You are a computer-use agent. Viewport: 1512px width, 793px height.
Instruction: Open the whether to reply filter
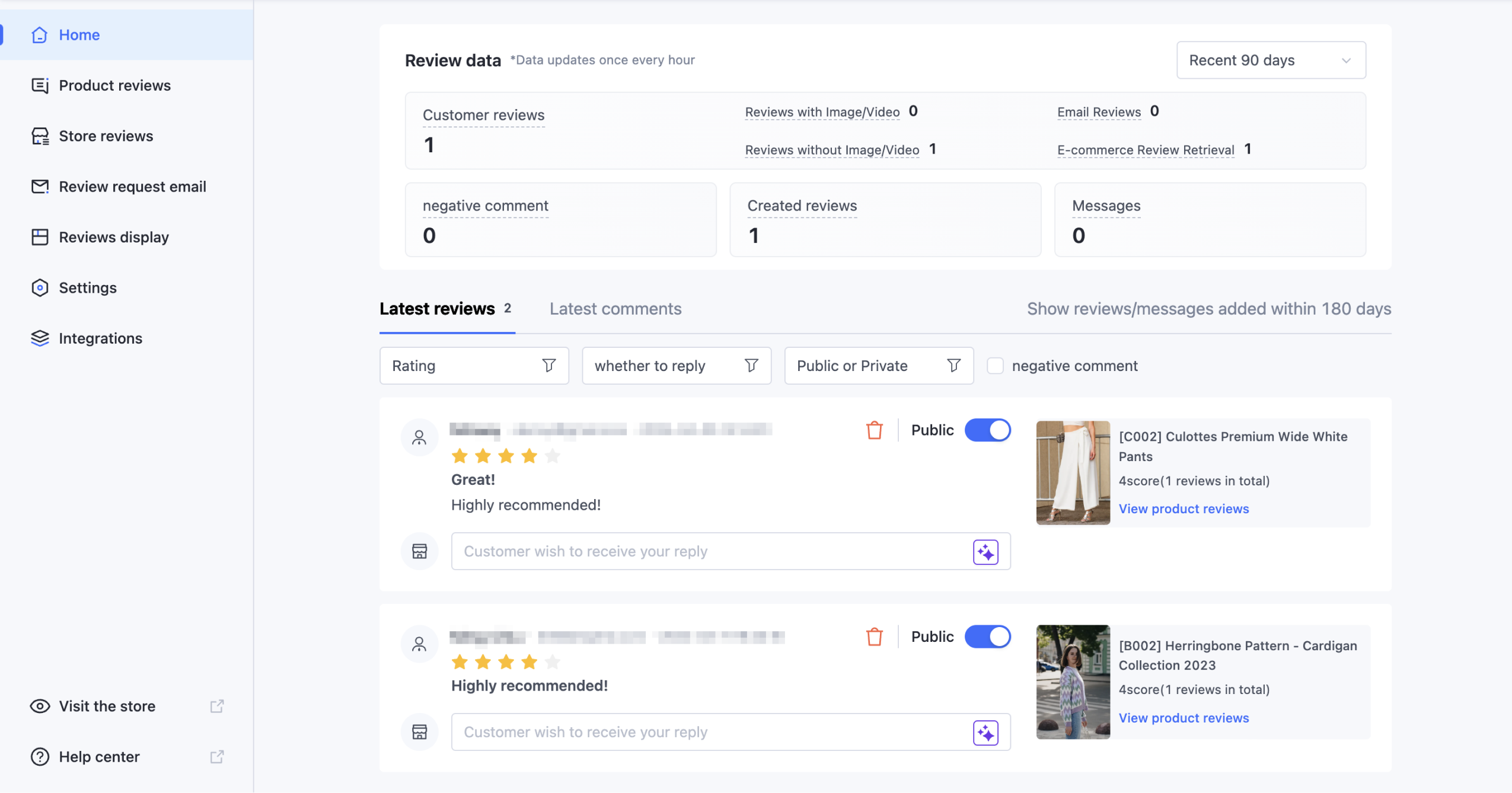pos(676,366)
